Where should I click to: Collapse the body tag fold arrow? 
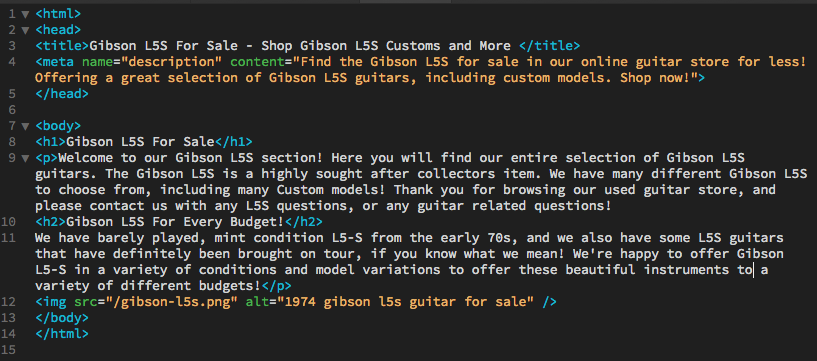25,126
